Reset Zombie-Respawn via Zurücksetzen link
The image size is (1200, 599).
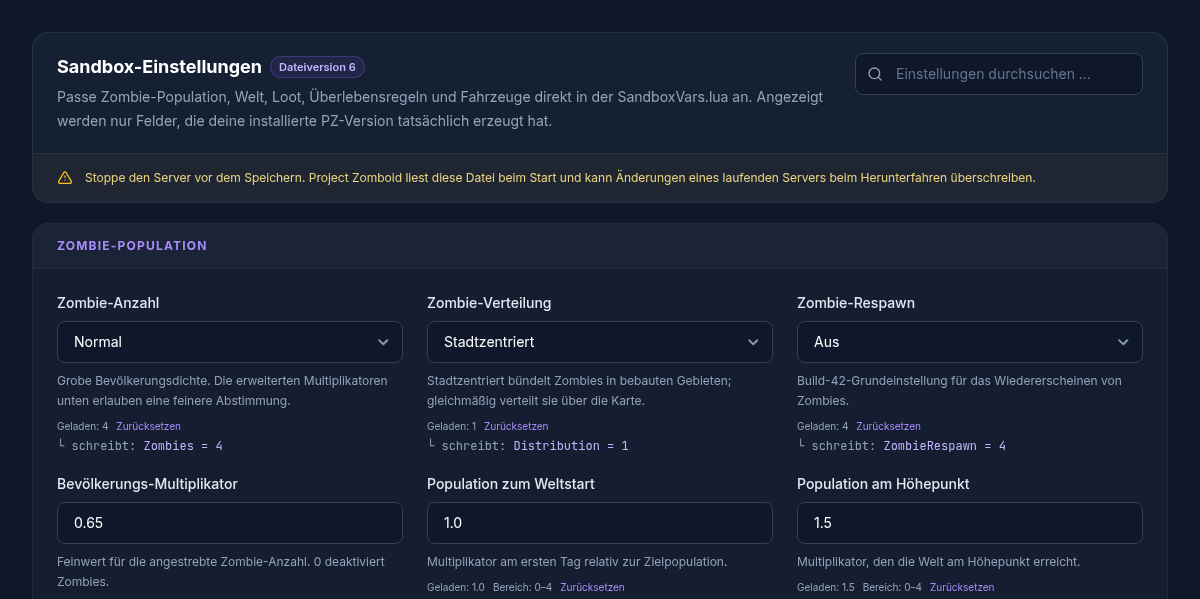tap(888, 426)
